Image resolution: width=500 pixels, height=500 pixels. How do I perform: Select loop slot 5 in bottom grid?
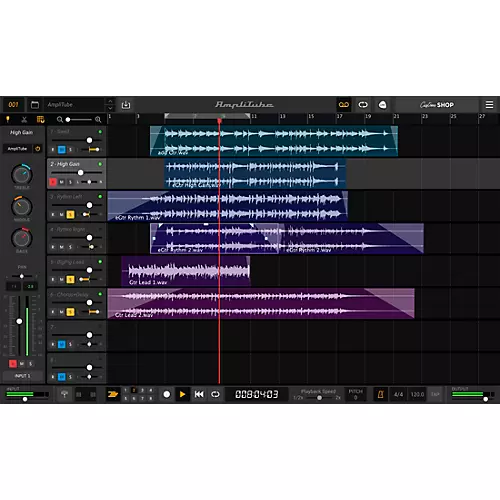click(125, 398)
